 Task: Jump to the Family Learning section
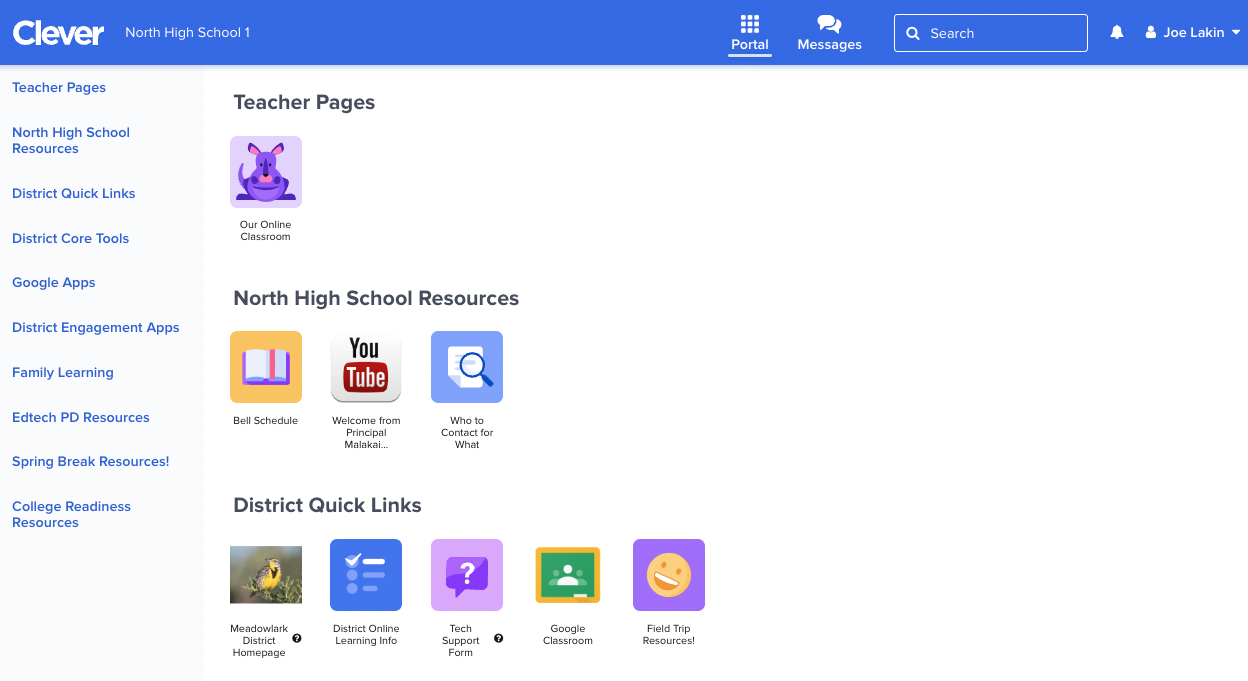pyautogui.click(x=62, y=372)
